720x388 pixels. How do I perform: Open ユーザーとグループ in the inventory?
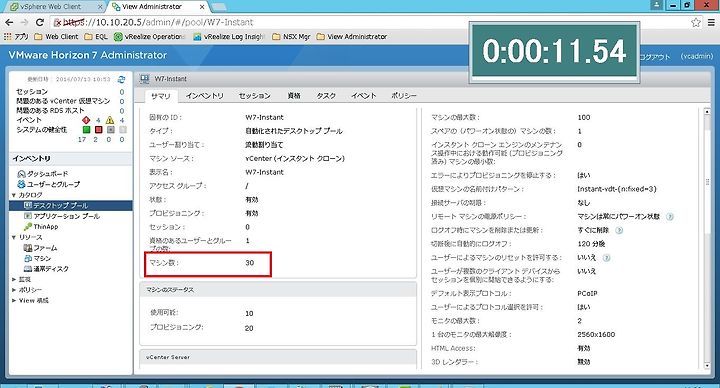(x=49, y=184)
